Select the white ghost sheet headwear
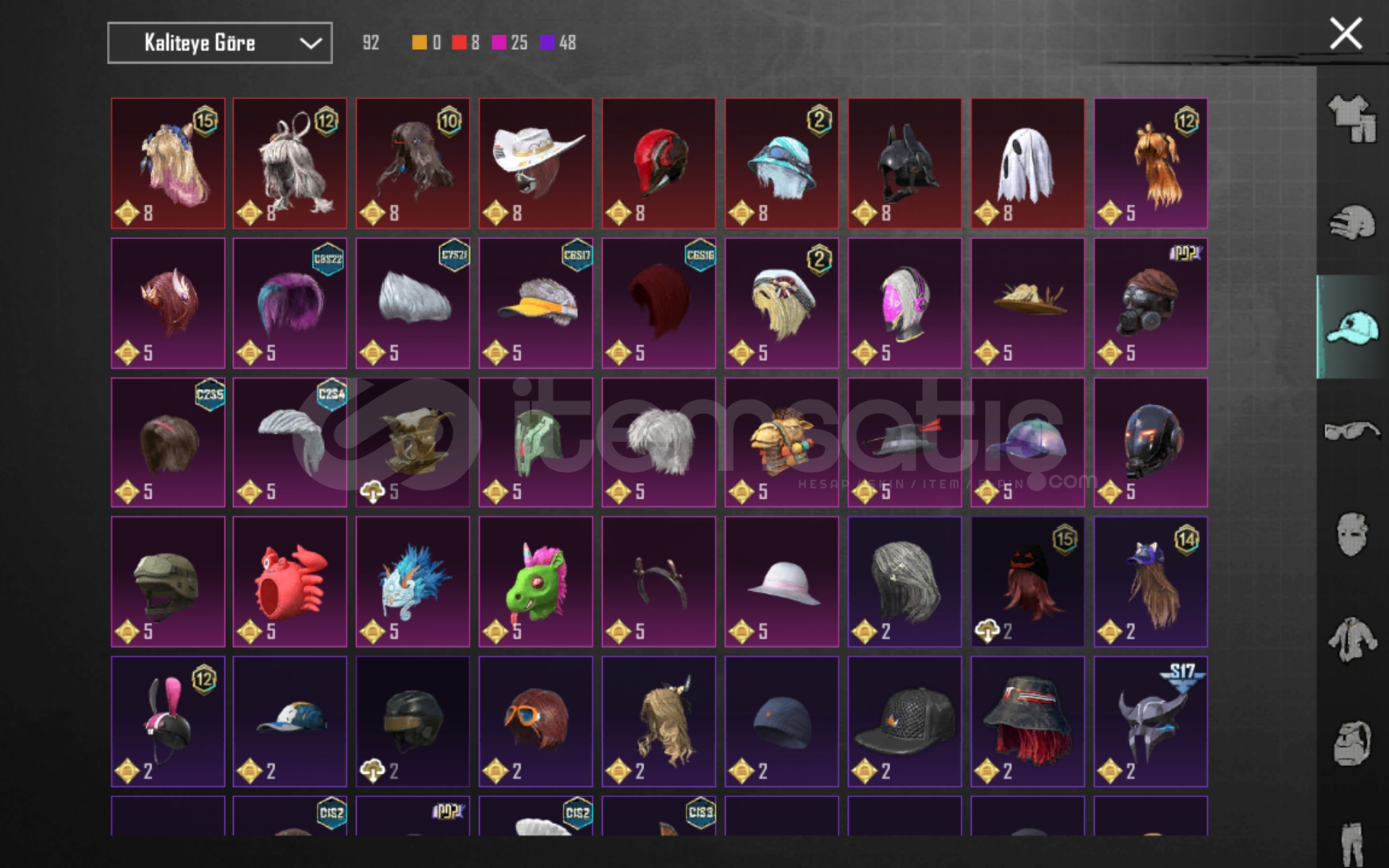This screenshot has width=1389, height=868. (x=1027, y=163)
